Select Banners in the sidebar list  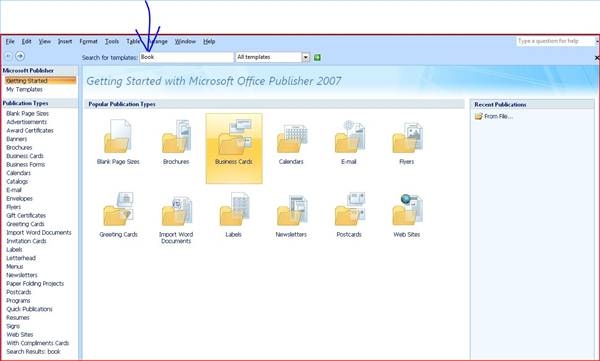16,139
